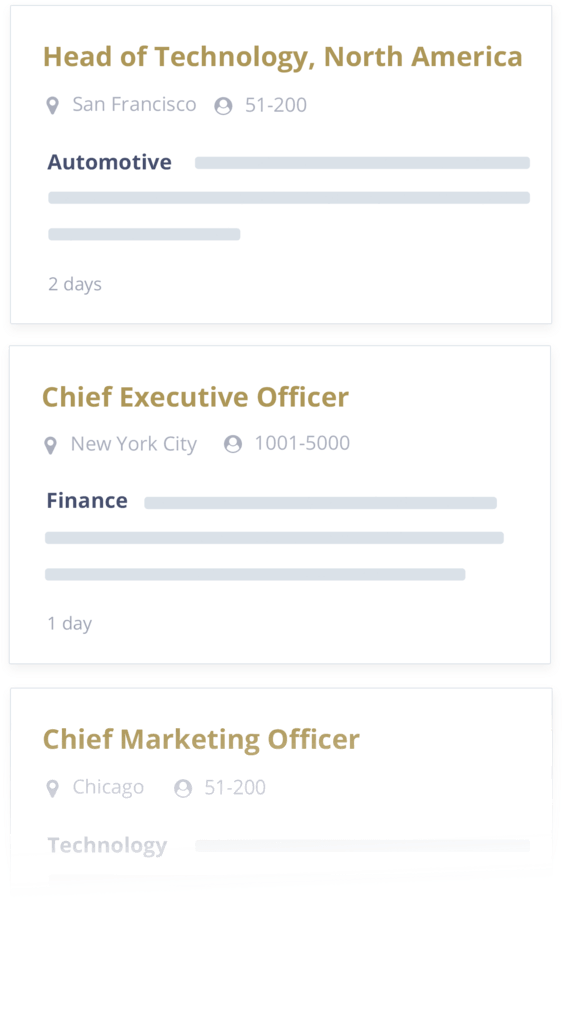Screen dimensions: 566x1024
Task: Click the person icon beside 51-200 in San Francisco card
Action: [223, 106]
